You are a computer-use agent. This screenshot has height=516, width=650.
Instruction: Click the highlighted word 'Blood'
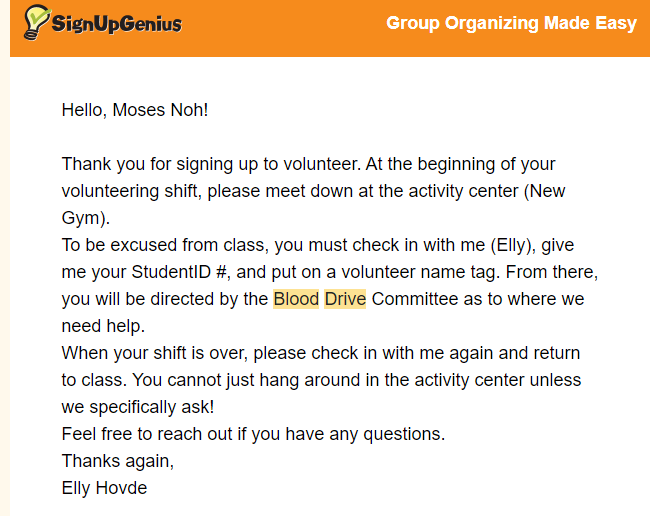[x=296, y=298]
